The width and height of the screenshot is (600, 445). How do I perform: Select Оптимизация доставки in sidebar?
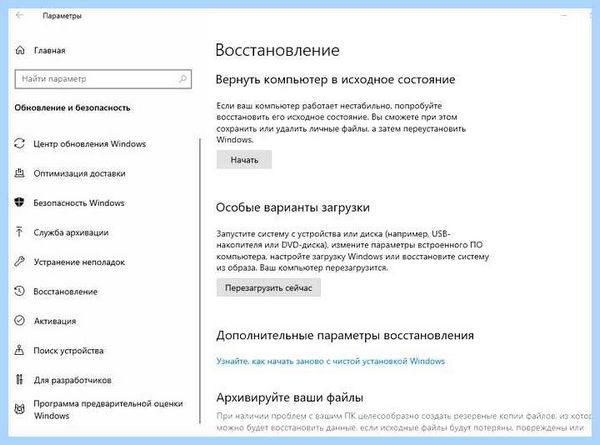tap(79, 173)
